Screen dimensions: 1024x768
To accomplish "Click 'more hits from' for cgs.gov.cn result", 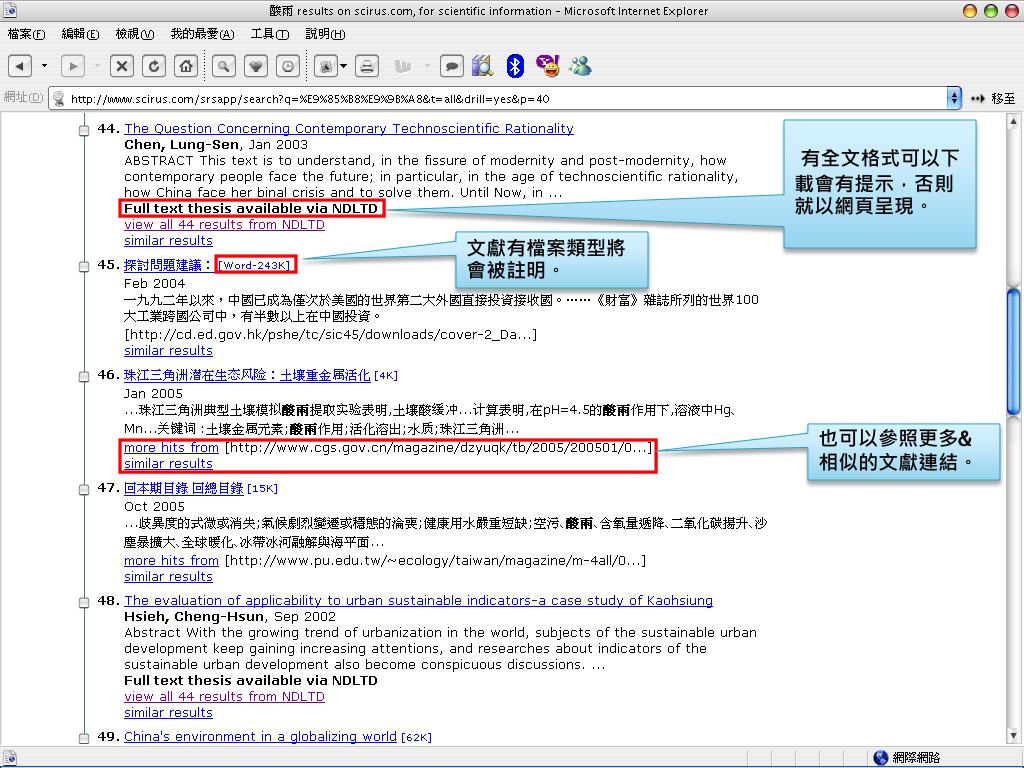I will point(171,448).
